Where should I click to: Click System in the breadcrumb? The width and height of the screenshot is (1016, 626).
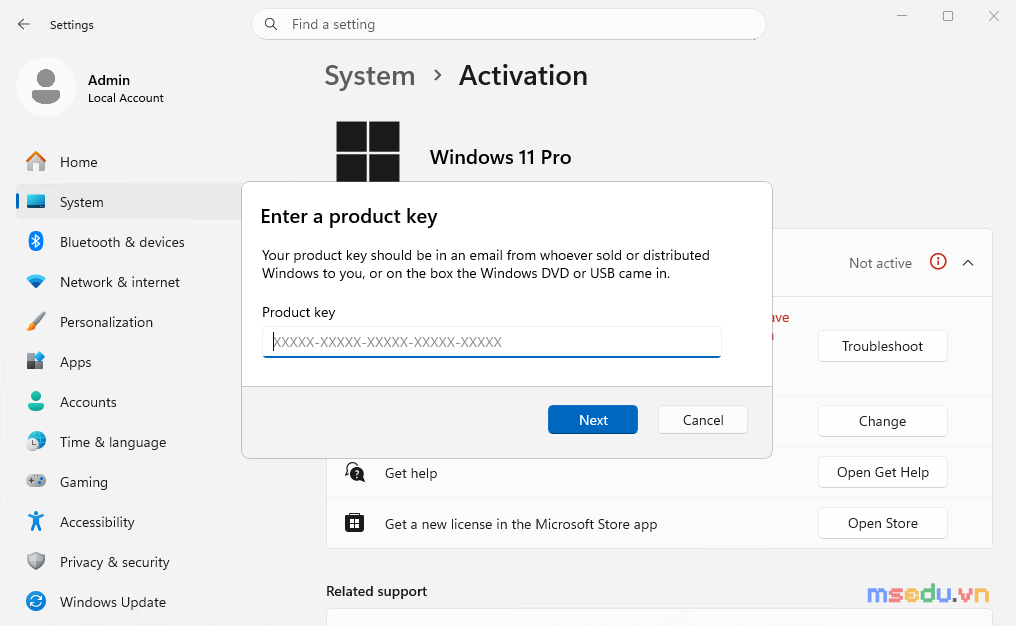pos(369,76)
